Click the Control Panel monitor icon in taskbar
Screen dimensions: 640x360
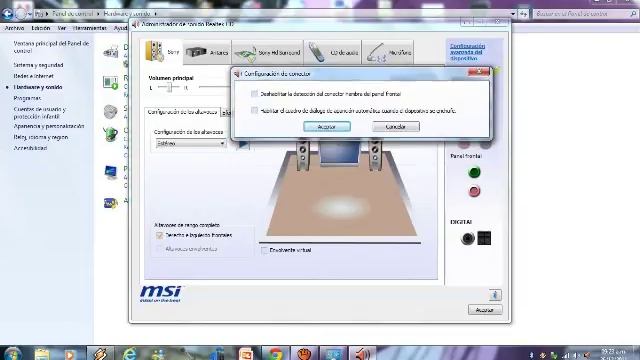[333, 354]
